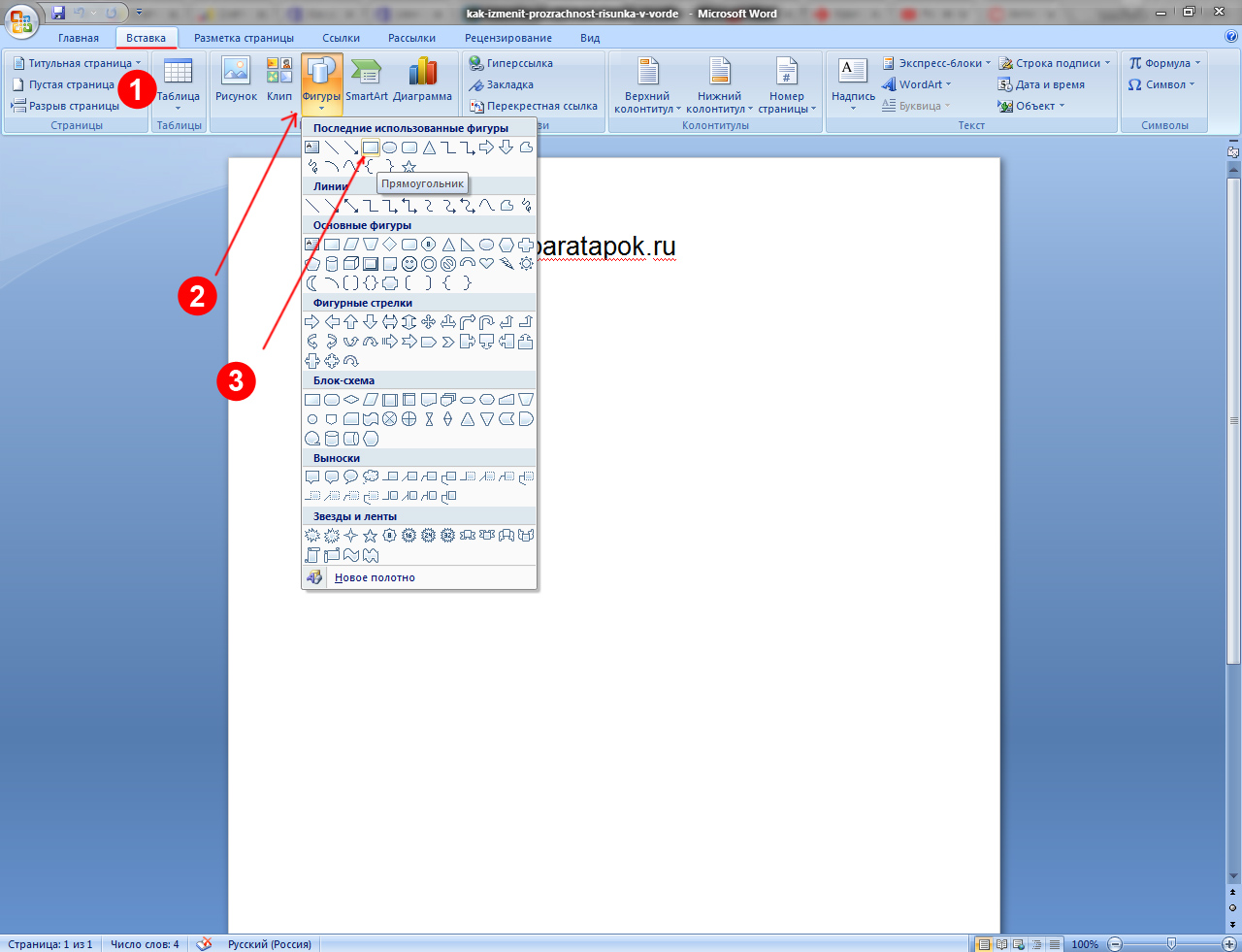Toggle the Фигуры (Shapes) gallery button

pos(321,82)
